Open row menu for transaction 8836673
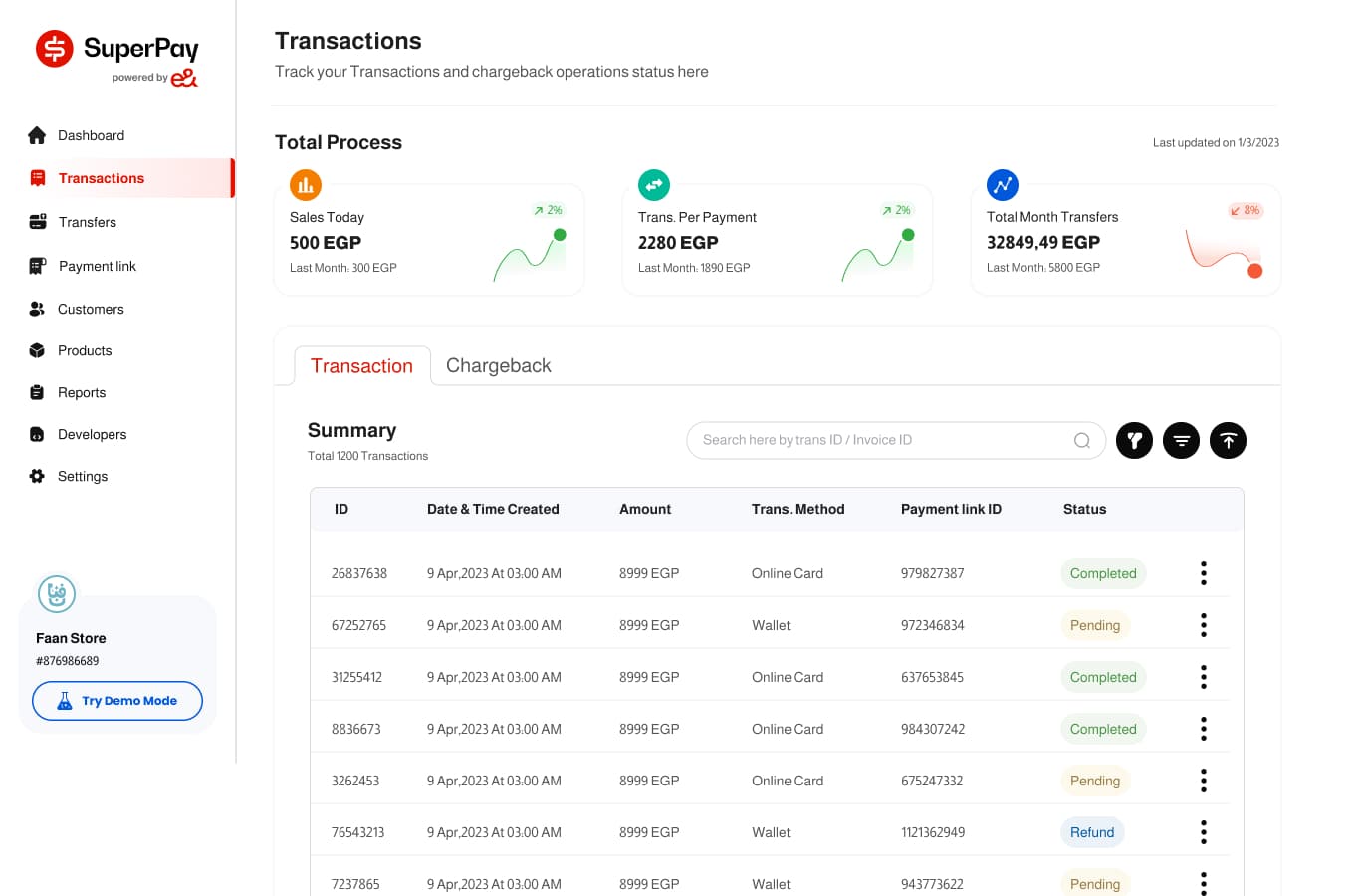Screen dimensions: 1360x896 tap(1204, 729)
